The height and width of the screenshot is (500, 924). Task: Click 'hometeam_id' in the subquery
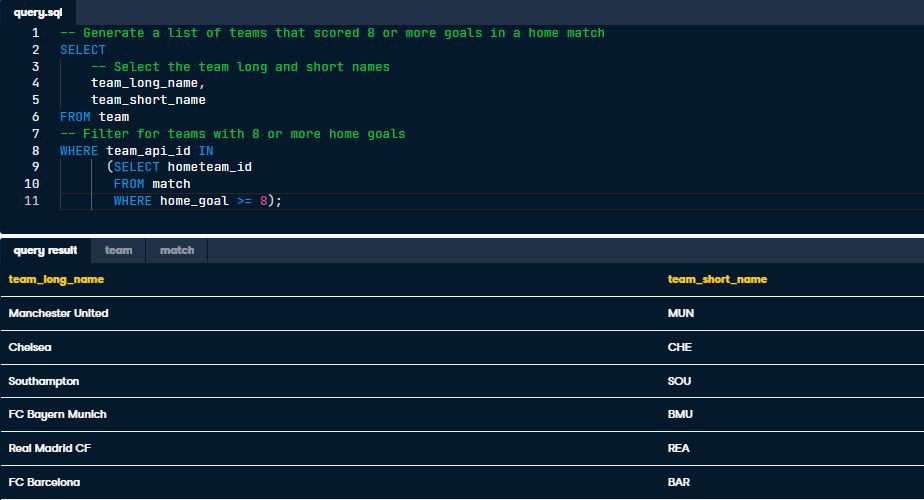(x=210, y=167)
